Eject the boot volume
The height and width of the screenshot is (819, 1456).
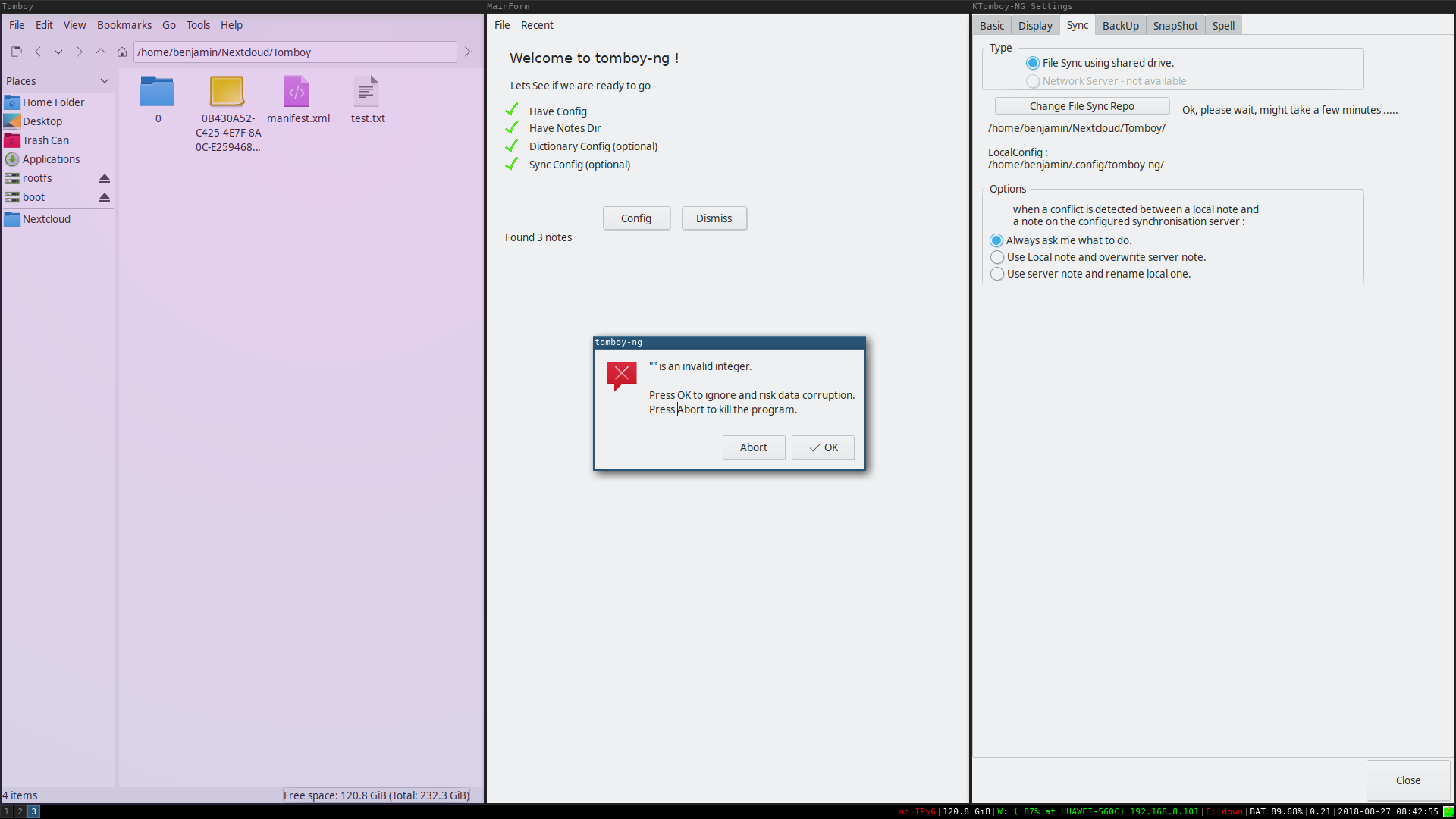click(105, 197)
